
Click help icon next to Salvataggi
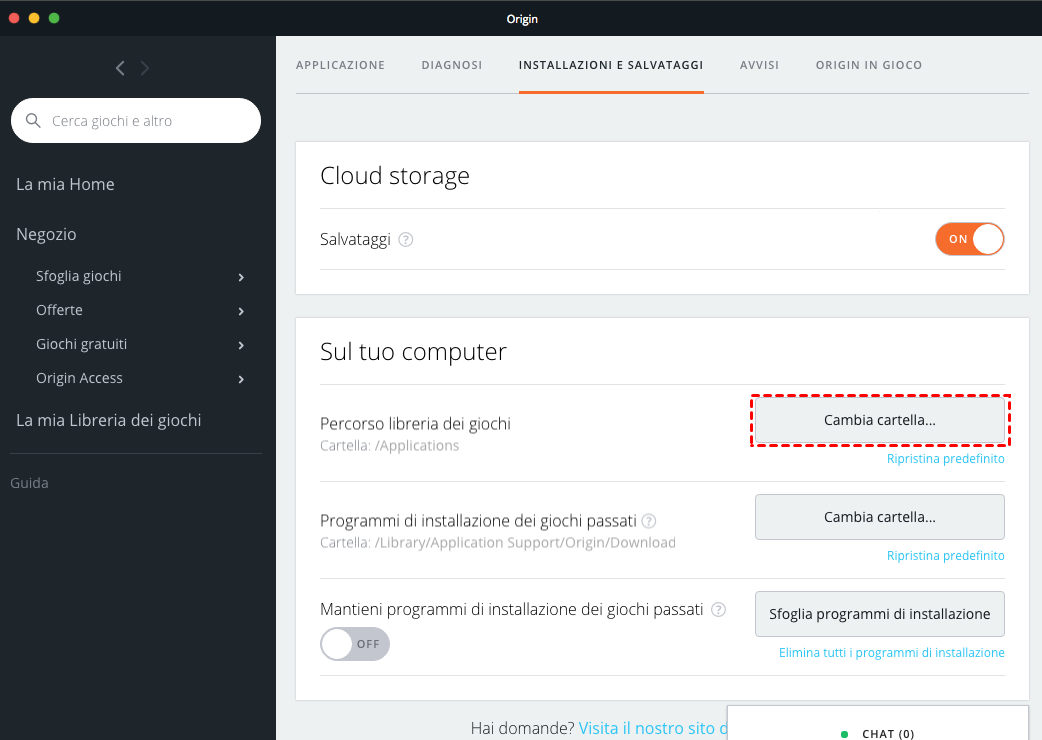click(x=406, y=240)
